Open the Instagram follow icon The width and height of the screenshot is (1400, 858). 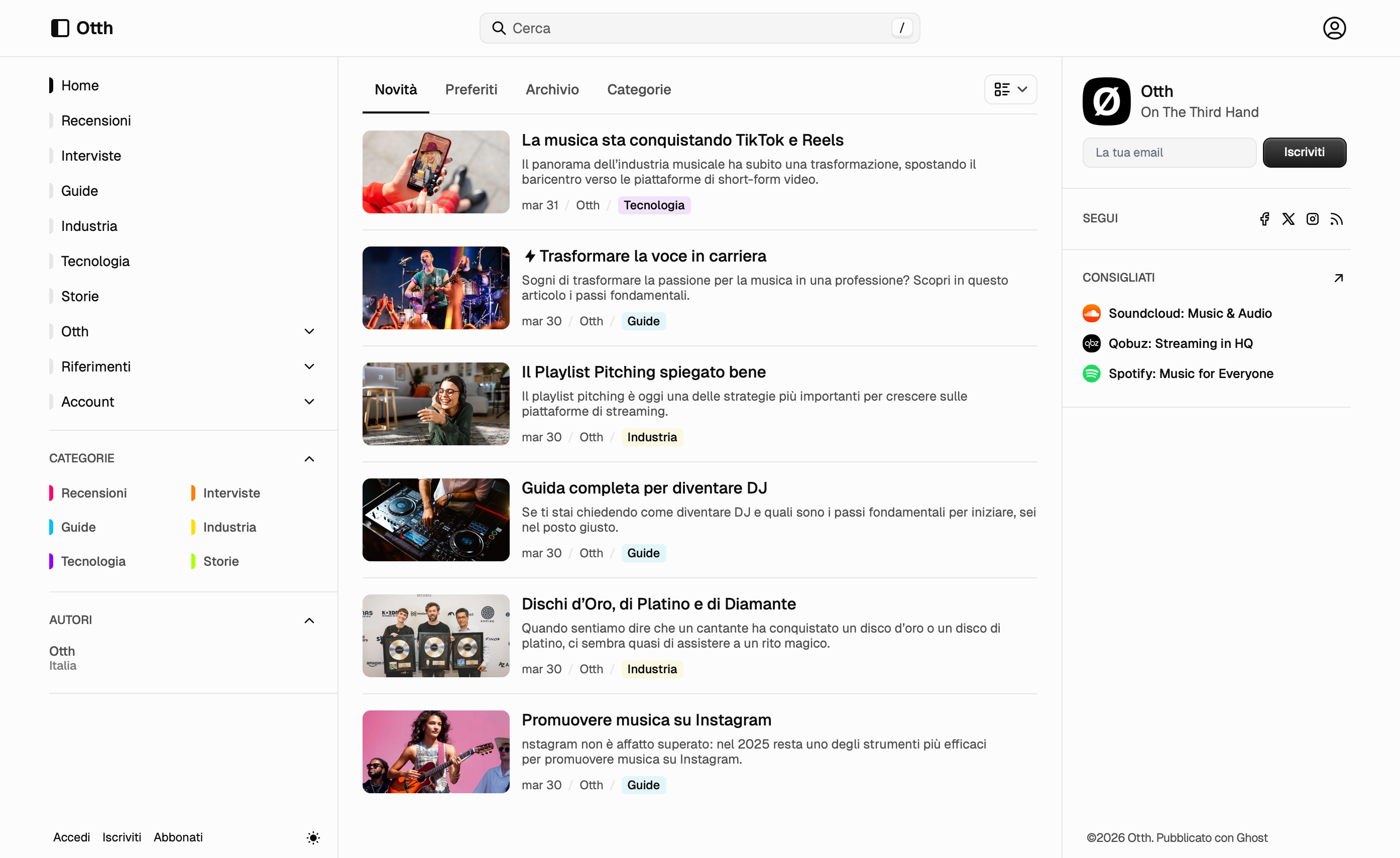coord(1312,219)
